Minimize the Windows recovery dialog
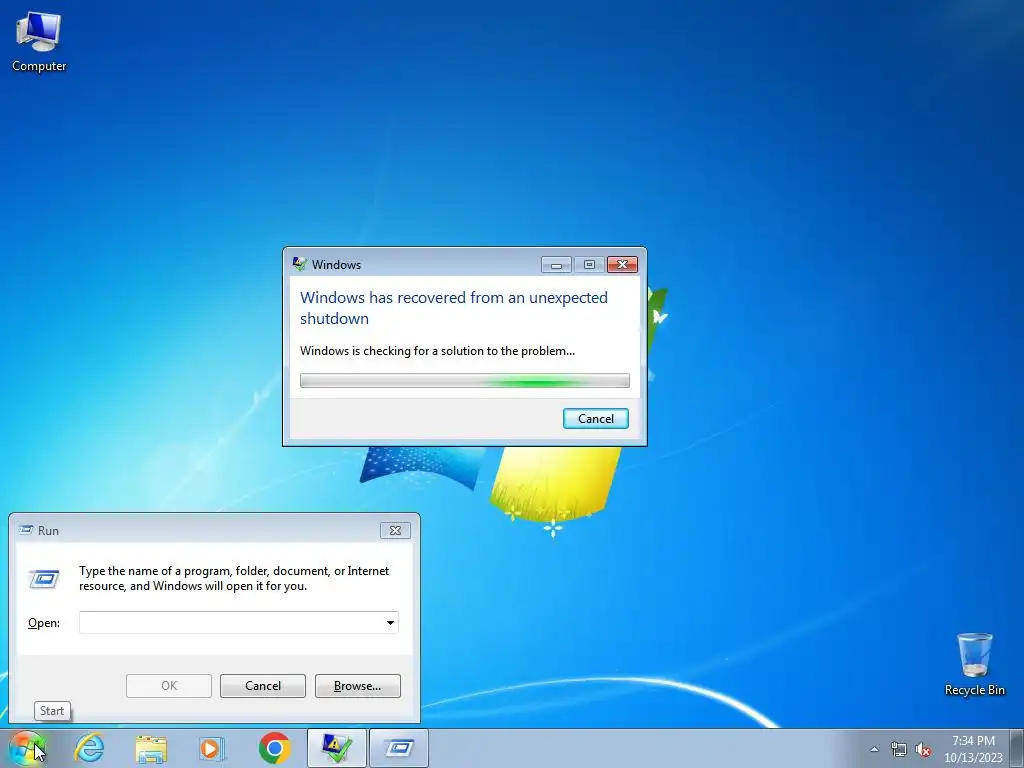This screenshot has height=768, width=1024. [556, 264]
